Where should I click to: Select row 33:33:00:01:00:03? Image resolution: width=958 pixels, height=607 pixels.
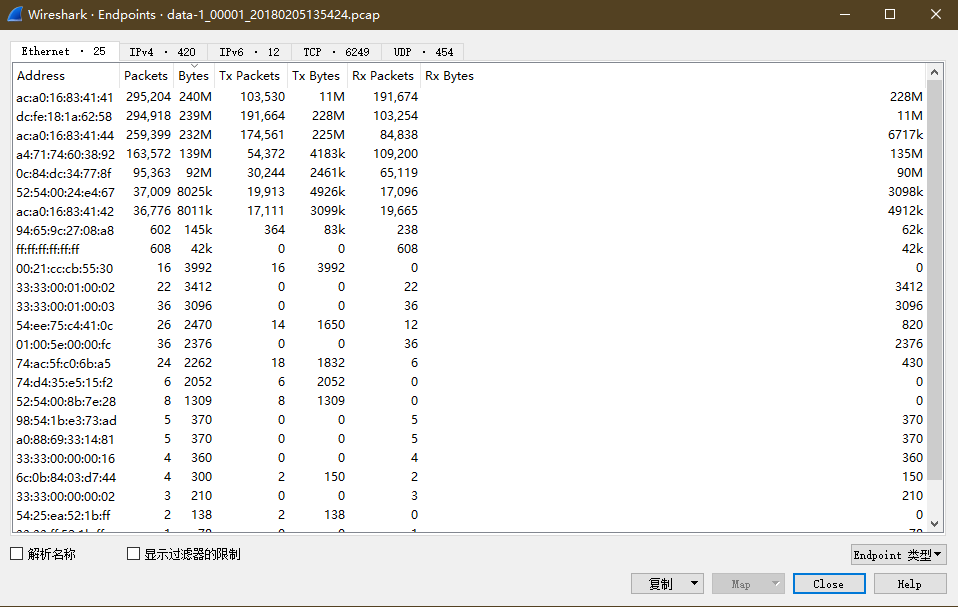tap(469, 305)
